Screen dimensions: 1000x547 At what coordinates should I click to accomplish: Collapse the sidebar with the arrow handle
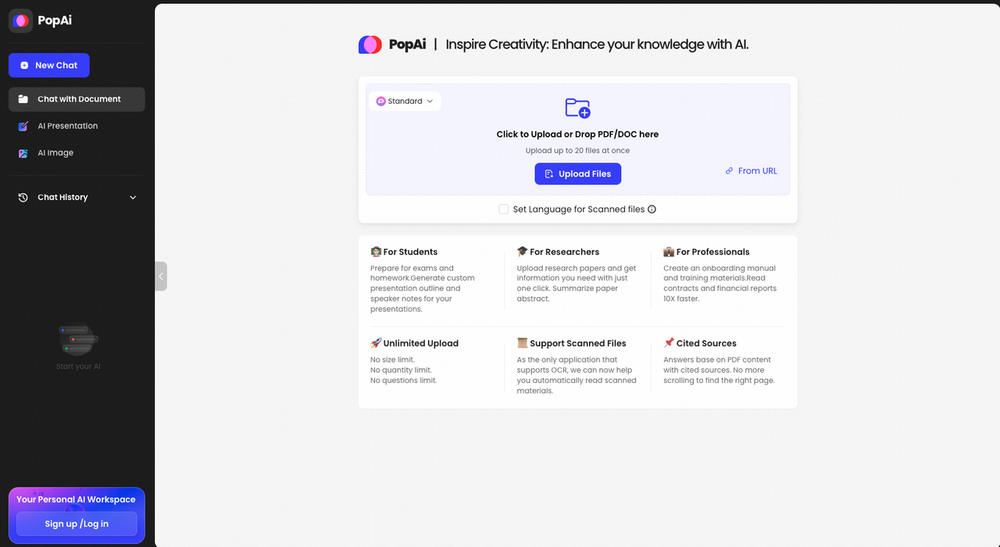[x=161, y=276]
